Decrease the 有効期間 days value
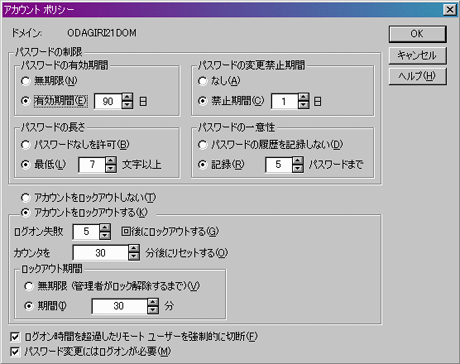460x364 pixels. (x=127, y=105)
